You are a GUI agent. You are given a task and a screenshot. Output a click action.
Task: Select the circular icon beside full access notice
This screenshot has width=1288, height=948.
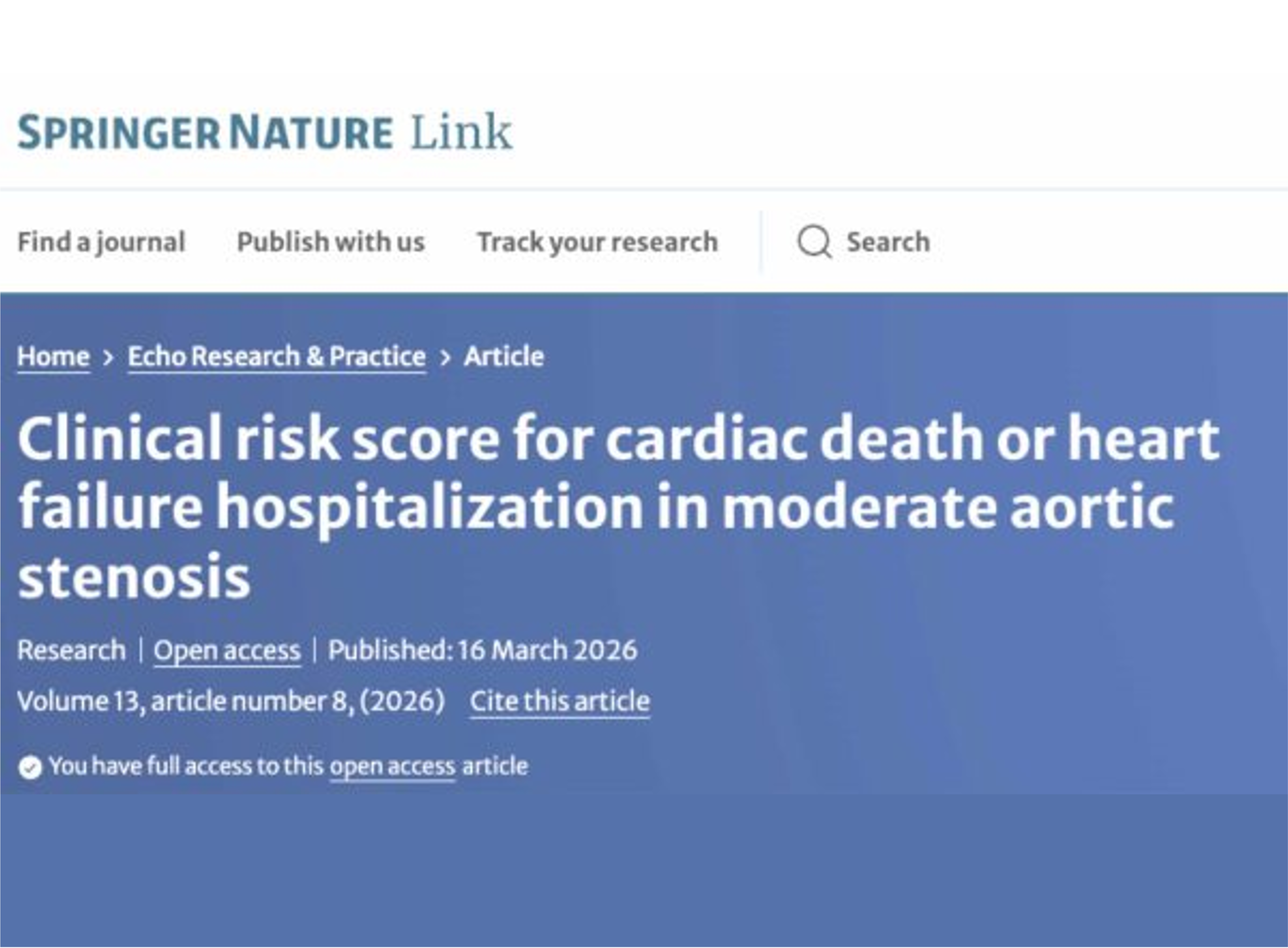30,765
